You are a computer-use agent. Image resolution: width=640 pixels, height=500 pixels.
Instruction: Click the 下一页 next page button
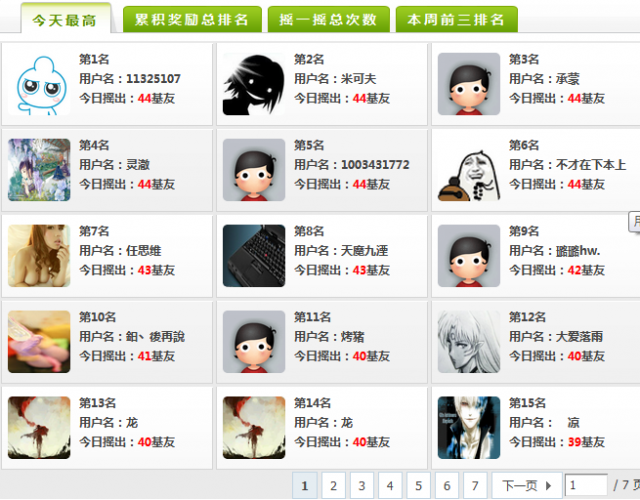[527, 486]
